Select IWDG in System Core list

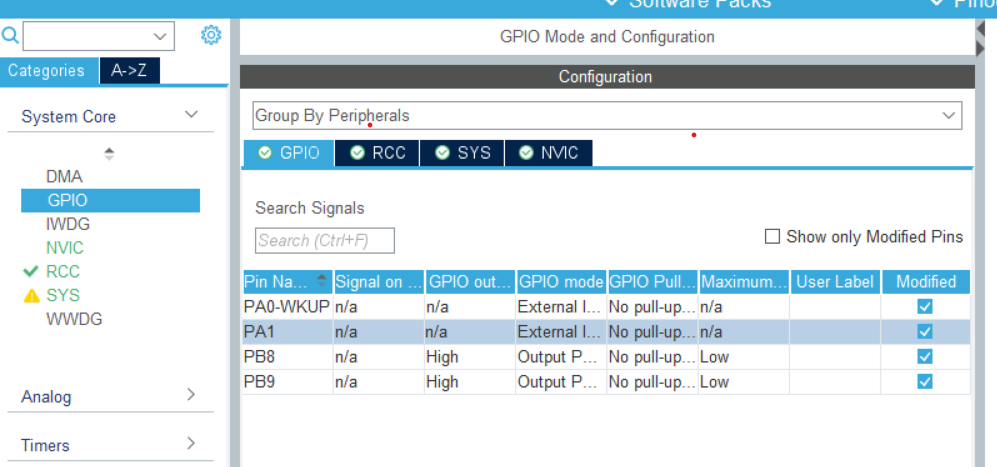click(x=68, y=224)
